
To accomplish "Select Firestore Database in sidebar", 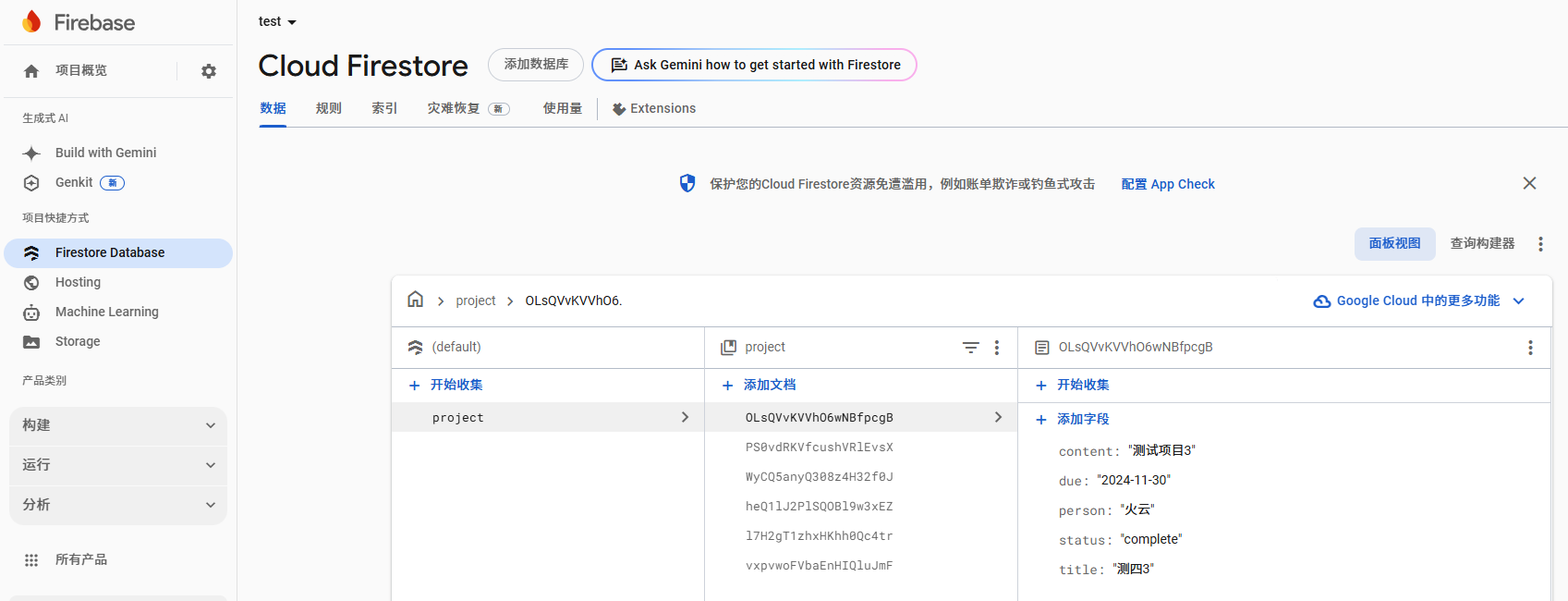I will [x=118, y=252].
